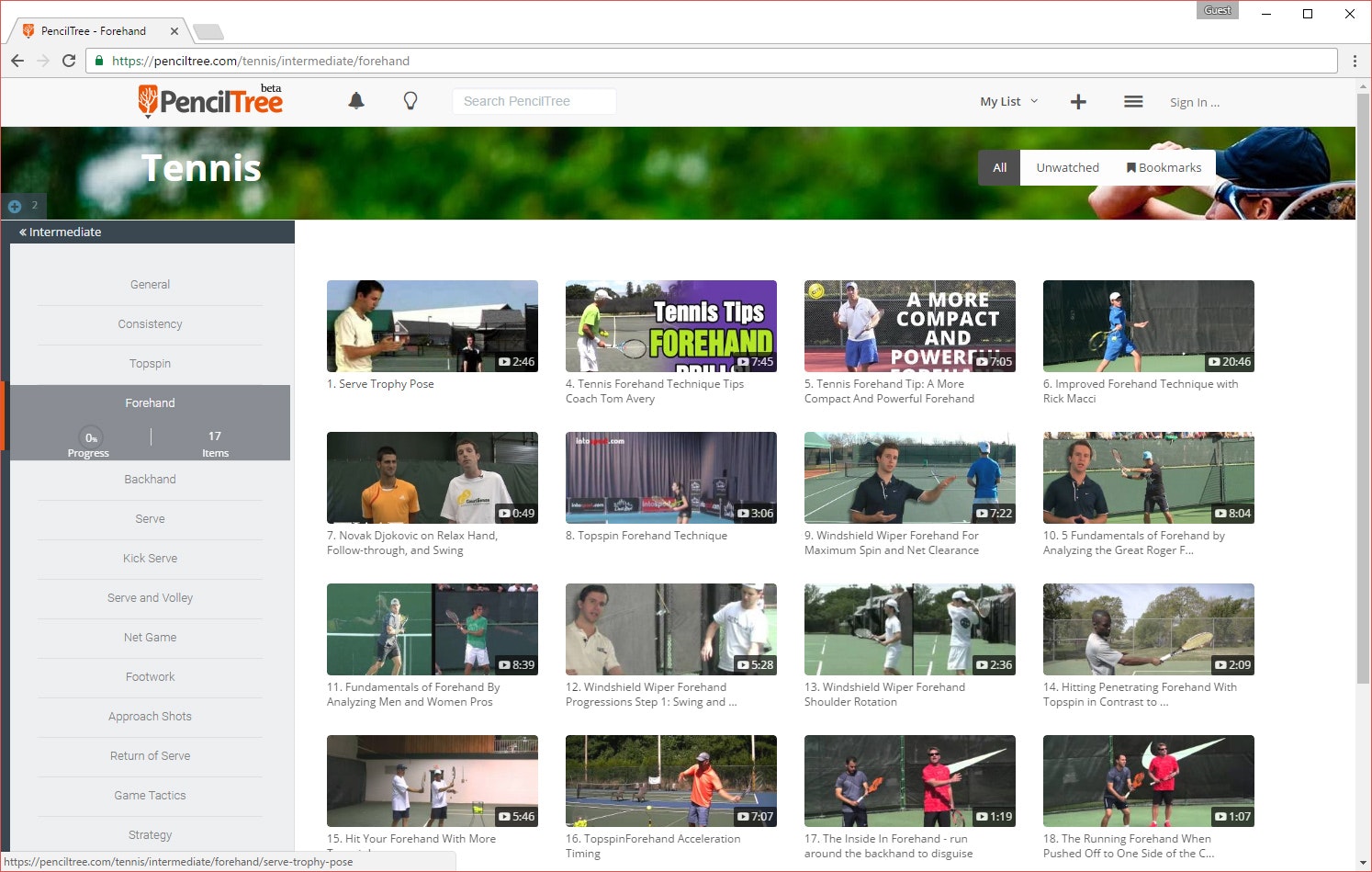Open the Consistency category
The image size is (1372, 872).
[x=150, y=324]
